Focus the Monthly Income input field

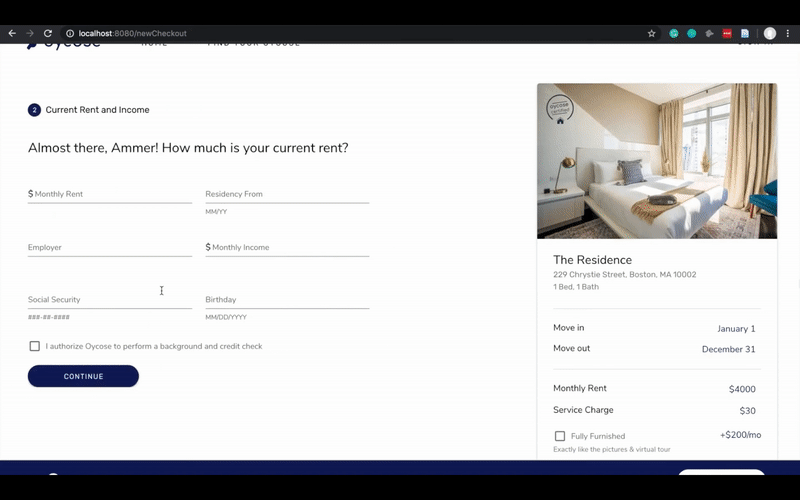coord(287,247)
